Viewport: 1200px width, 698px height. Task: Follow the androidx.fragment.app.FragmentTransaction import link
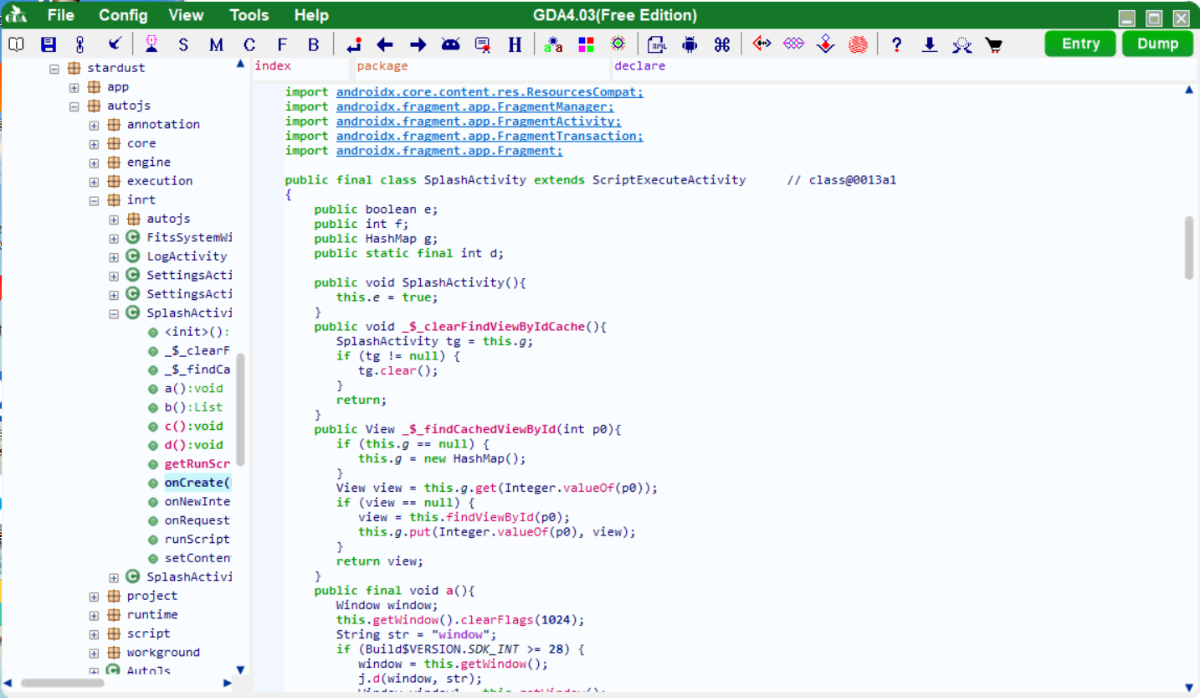click(x=490, y=136)
